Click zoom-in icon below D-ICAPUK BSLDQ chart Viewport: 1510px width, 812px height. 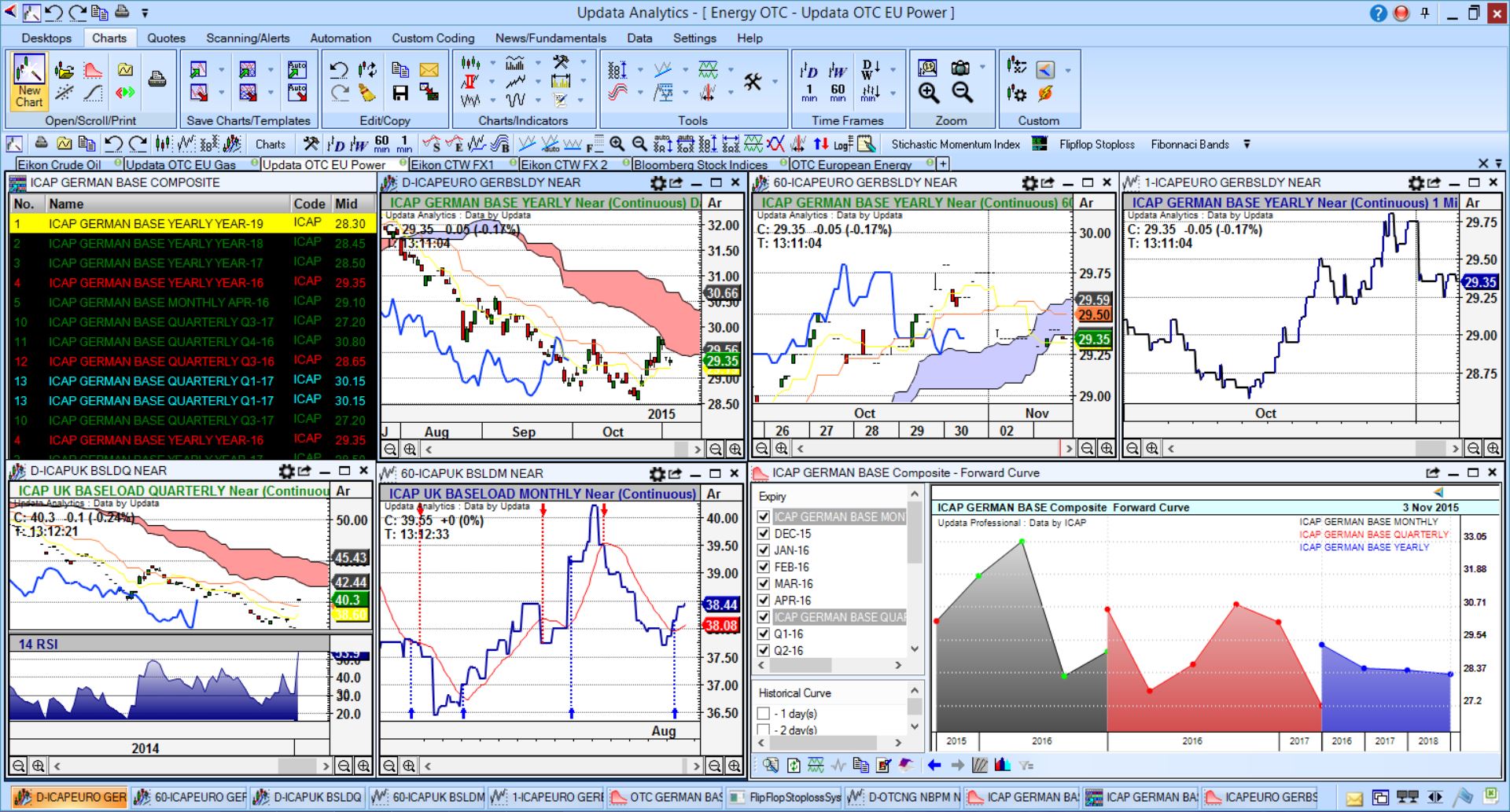[x=38, y=766]
